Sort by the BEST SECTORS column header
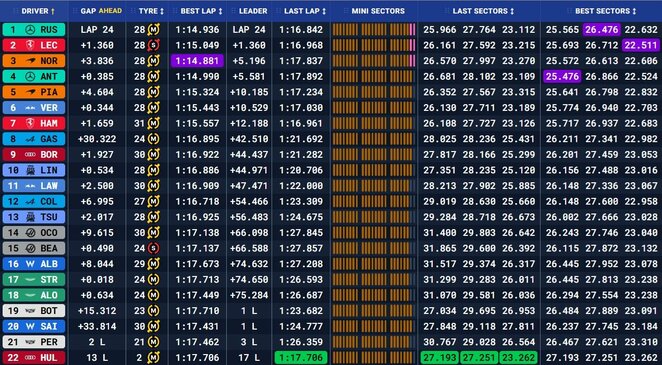 point(605,11)
